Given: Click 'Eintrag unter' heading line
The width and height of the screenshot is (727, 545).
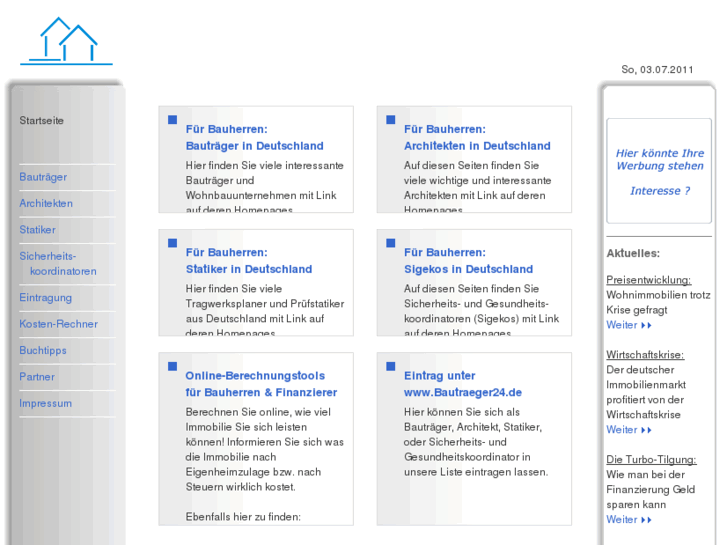Looking at the screenshot, I should click(x=440, y=376).
